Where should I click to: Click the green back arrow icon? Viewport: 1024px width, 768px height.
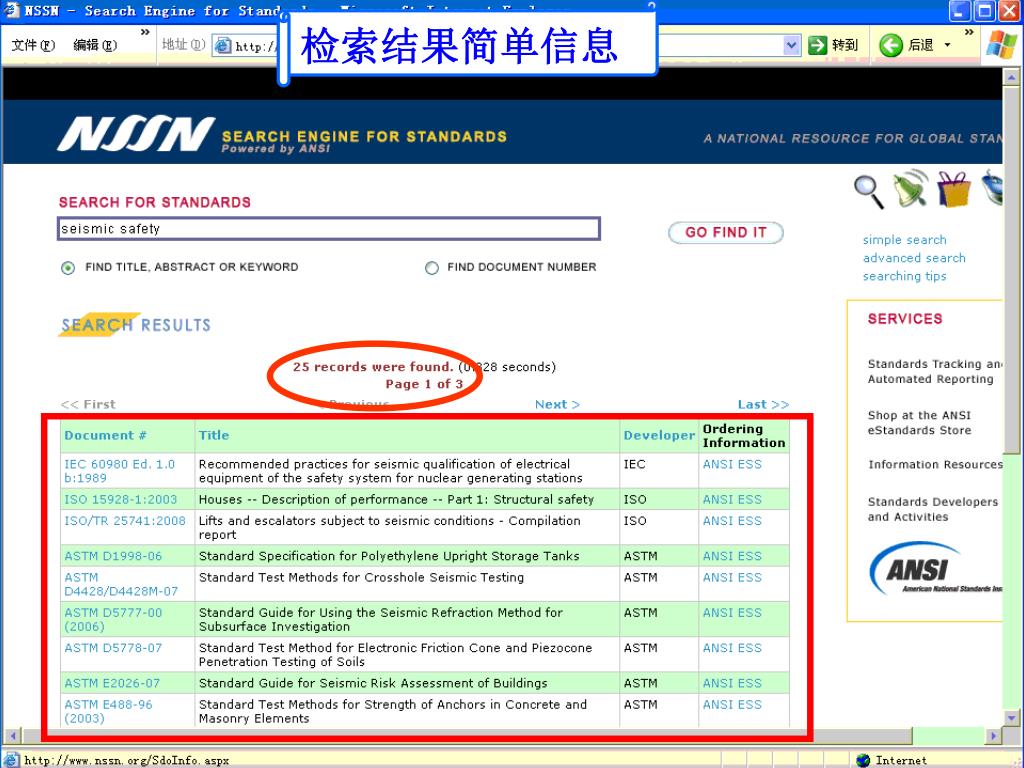point(890,45)
